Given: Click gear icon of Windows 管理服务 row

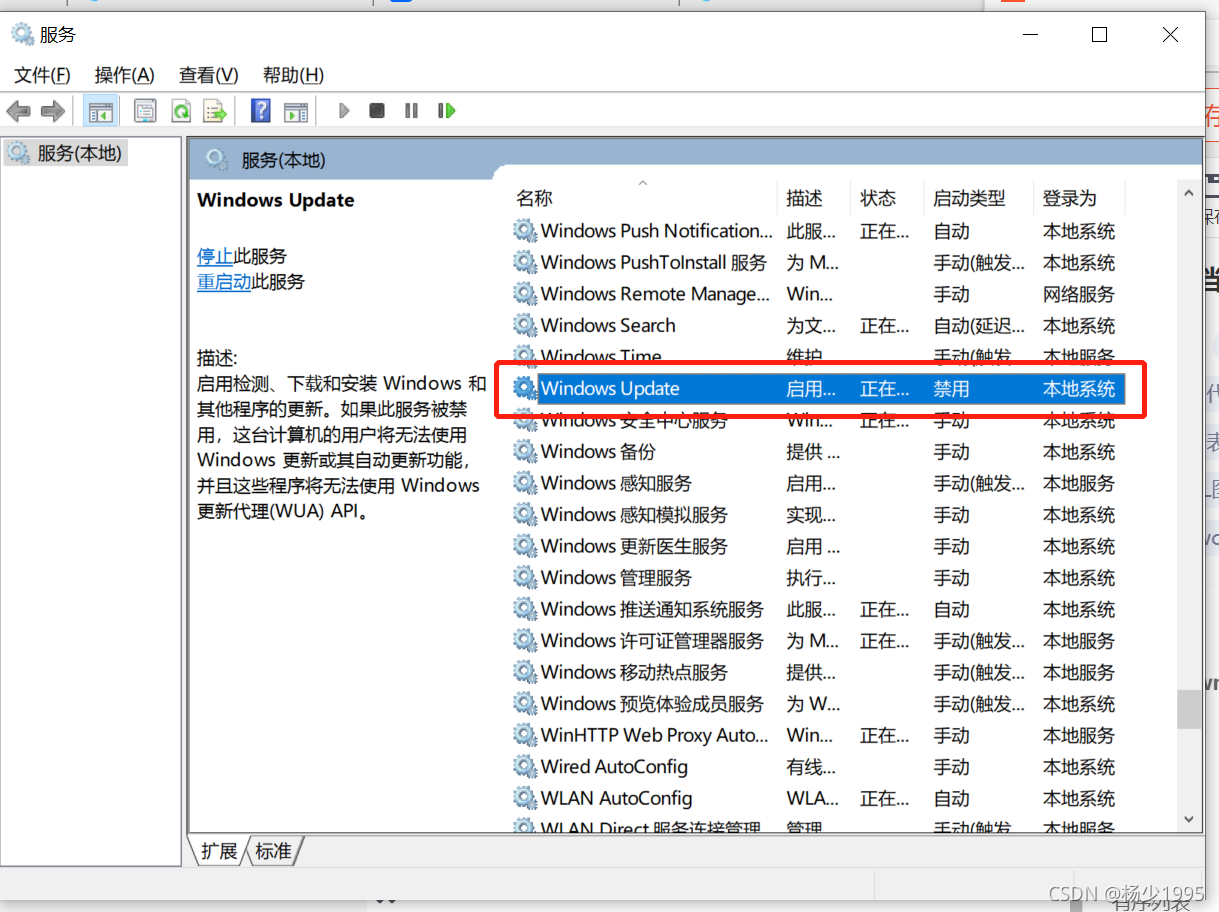Looking at the screenshot, I should click(525, 577).
